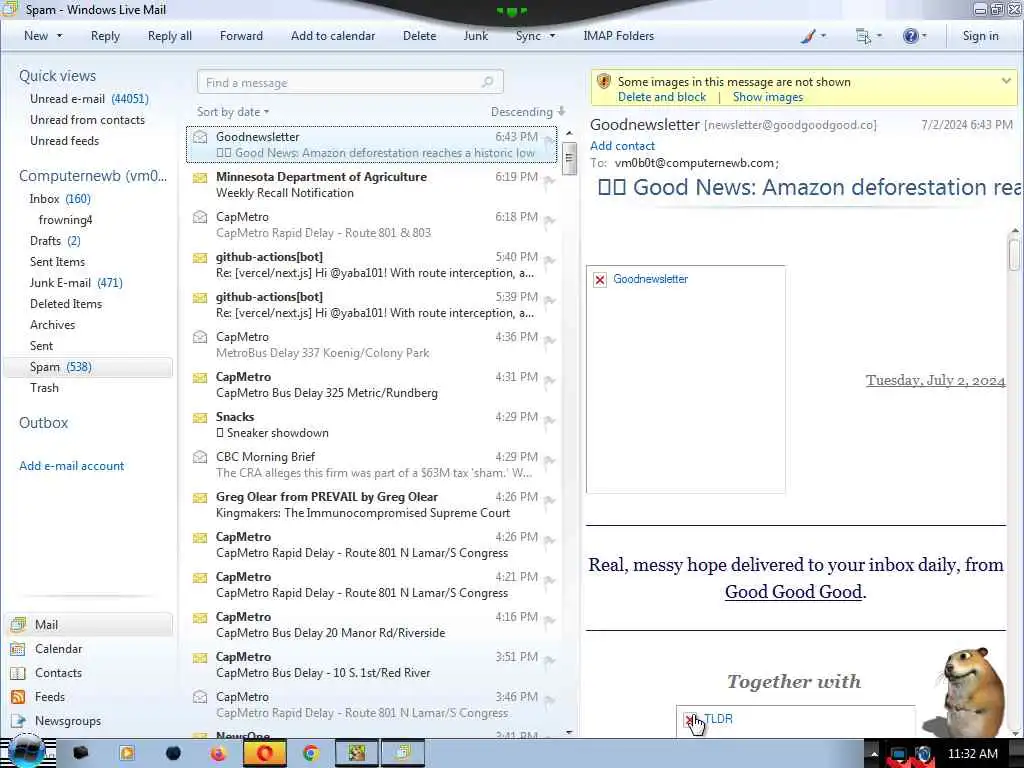Click the Delete and block link

tap(662, 97)
